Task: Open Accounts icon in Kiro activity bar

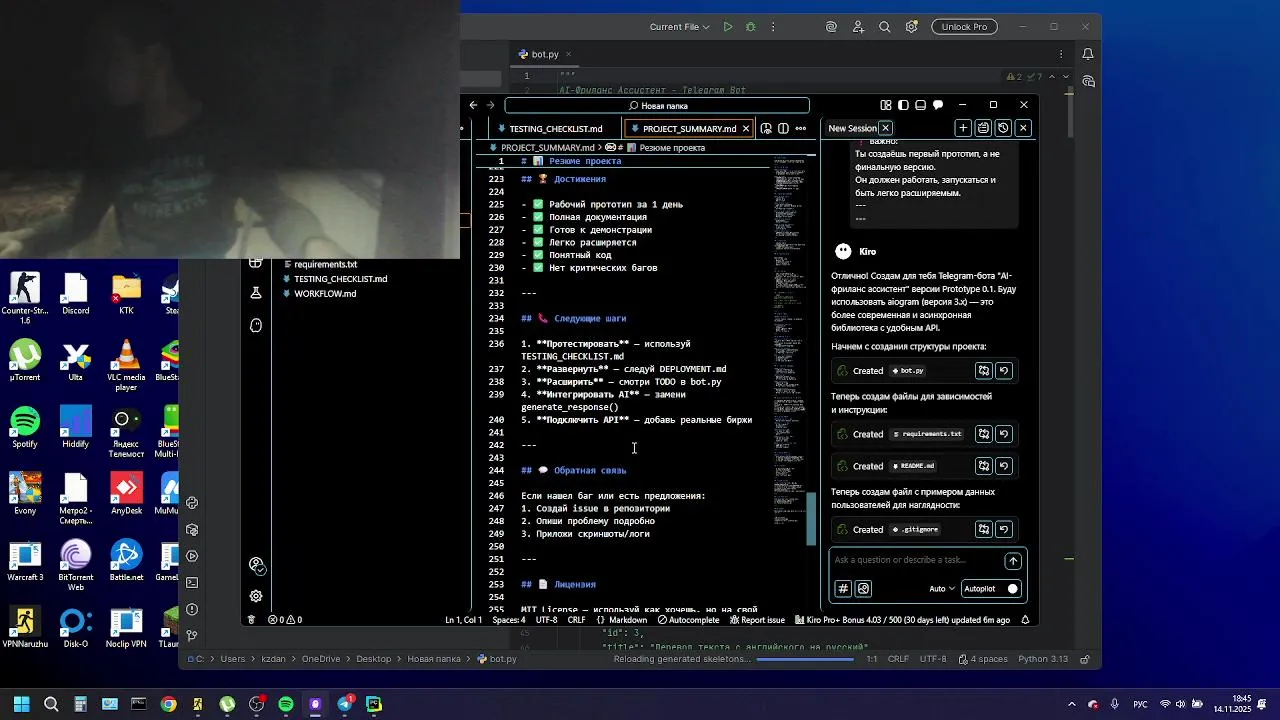Action: [256, 565]
